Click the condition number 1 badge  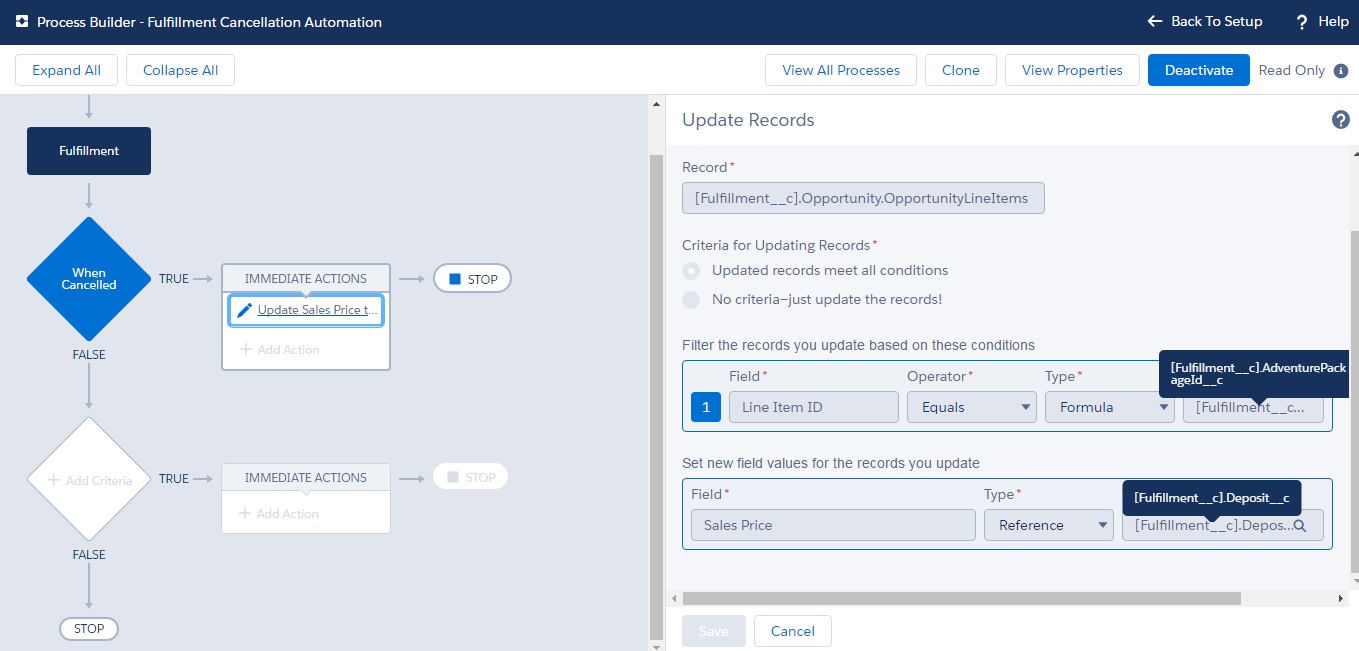click(x=706, y=407)
